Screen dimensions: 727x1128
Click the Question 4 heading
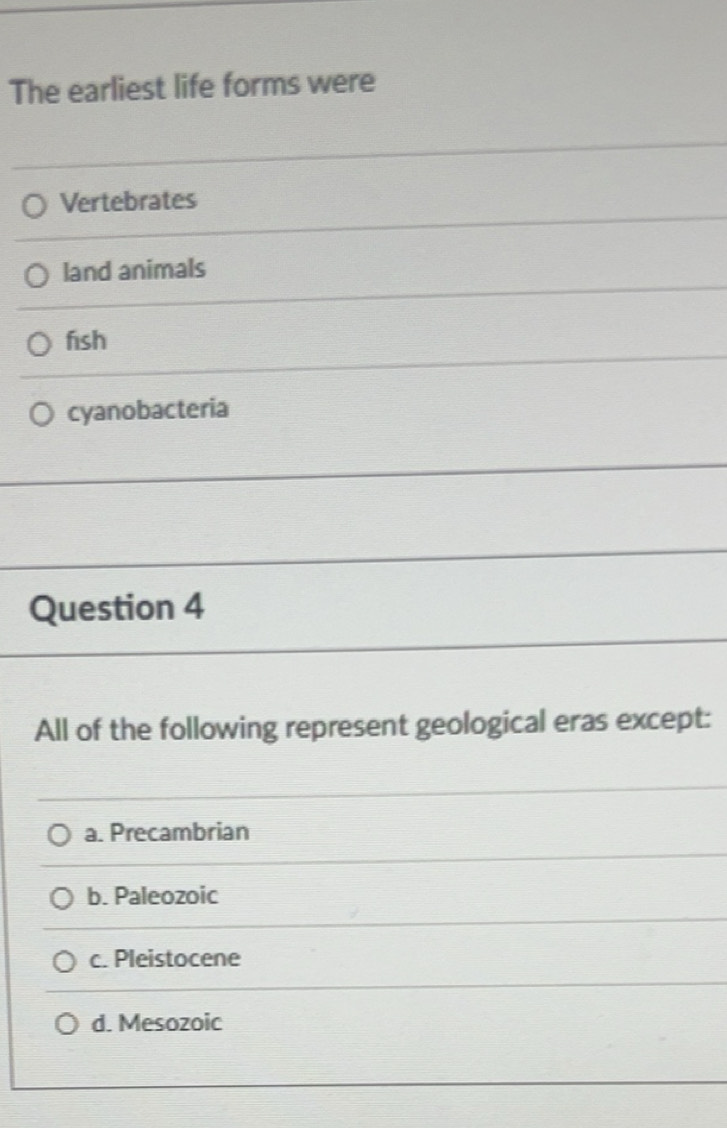(118, 608)
